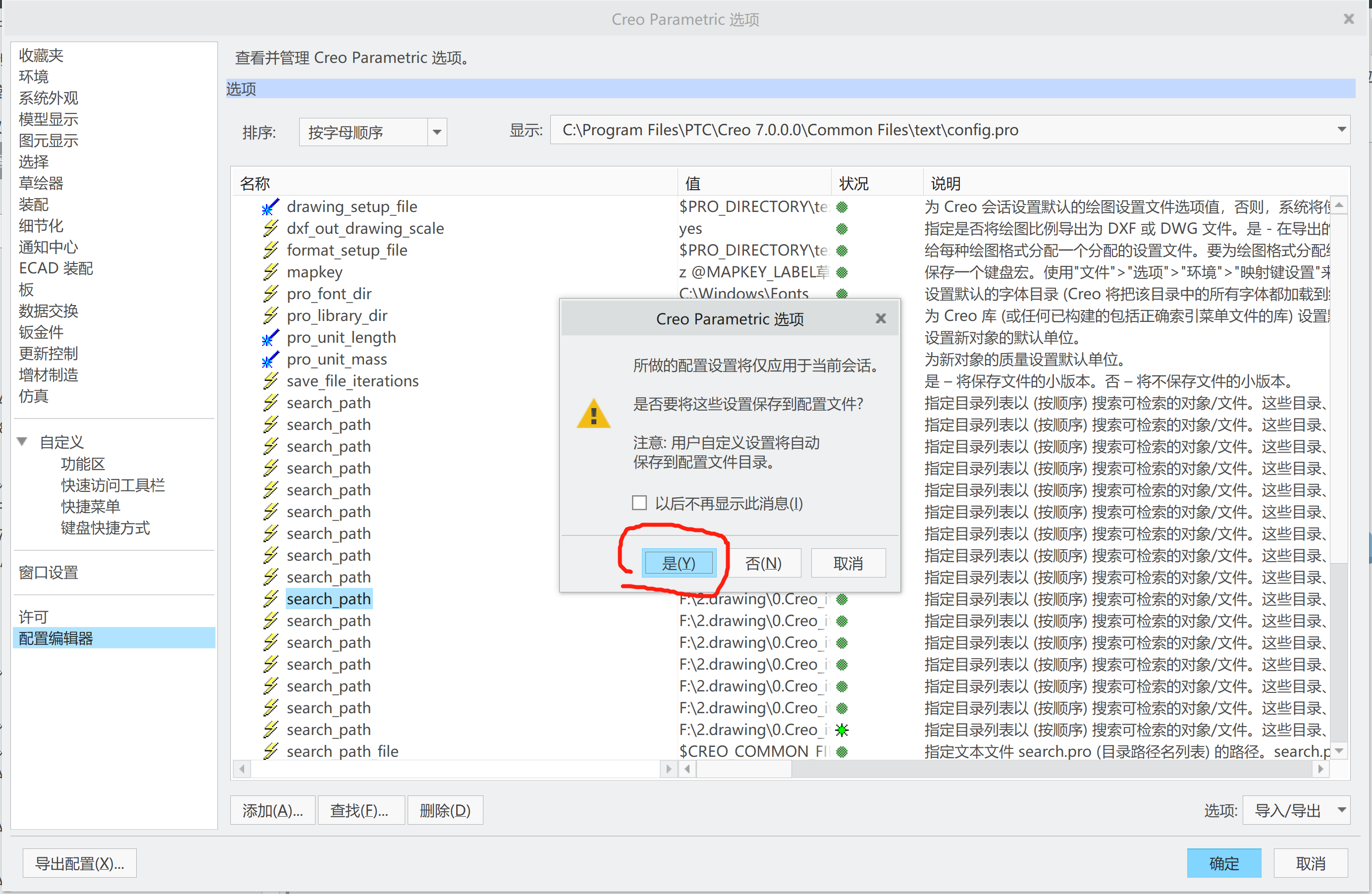Select 收藏夹 in the left sidebar
This screenshot has height=894, width=1372.
coord(41,55)
